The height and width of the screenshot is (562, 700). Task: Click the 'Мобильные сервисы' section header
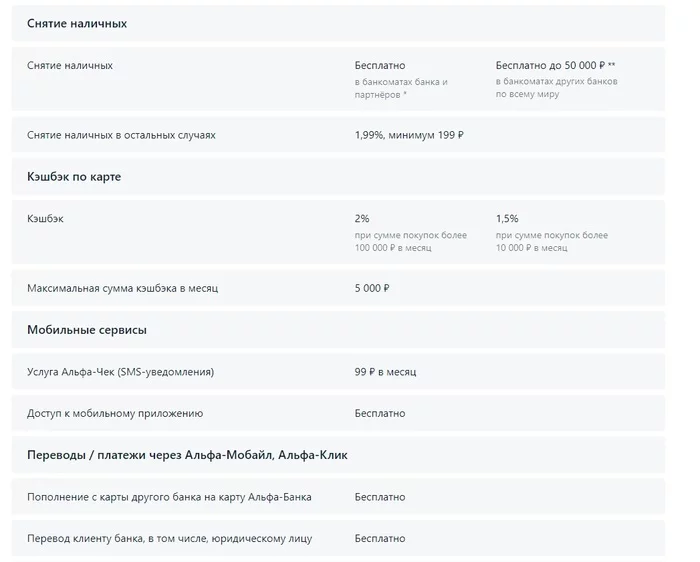87,330
